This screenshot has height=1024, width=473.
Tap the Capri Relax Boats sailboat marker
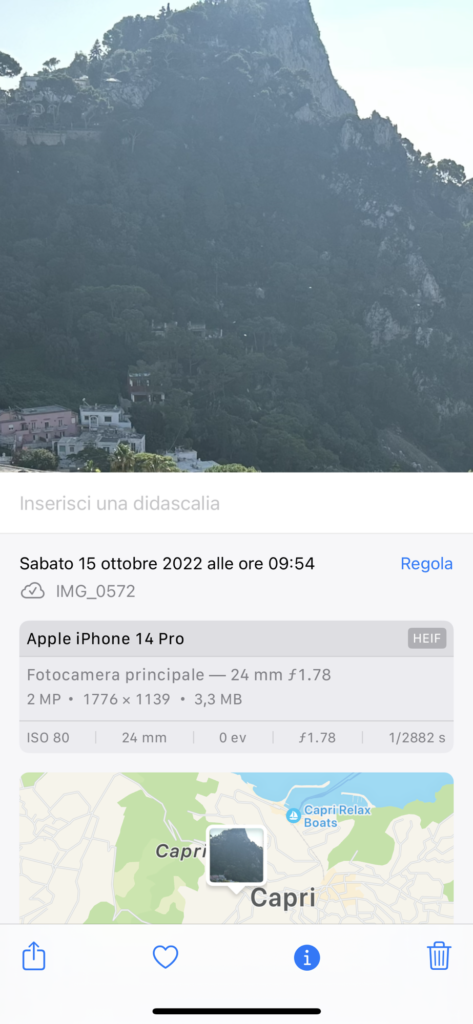tap(294, 815)
